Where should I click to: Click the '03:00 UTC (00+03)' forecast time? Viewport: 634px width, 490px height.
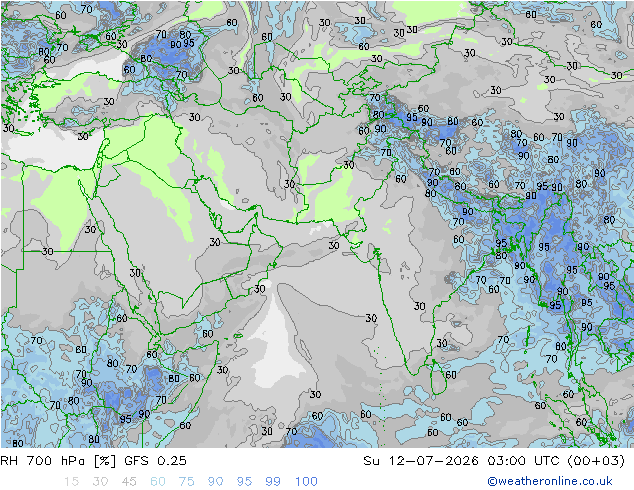tap(556, 461)
